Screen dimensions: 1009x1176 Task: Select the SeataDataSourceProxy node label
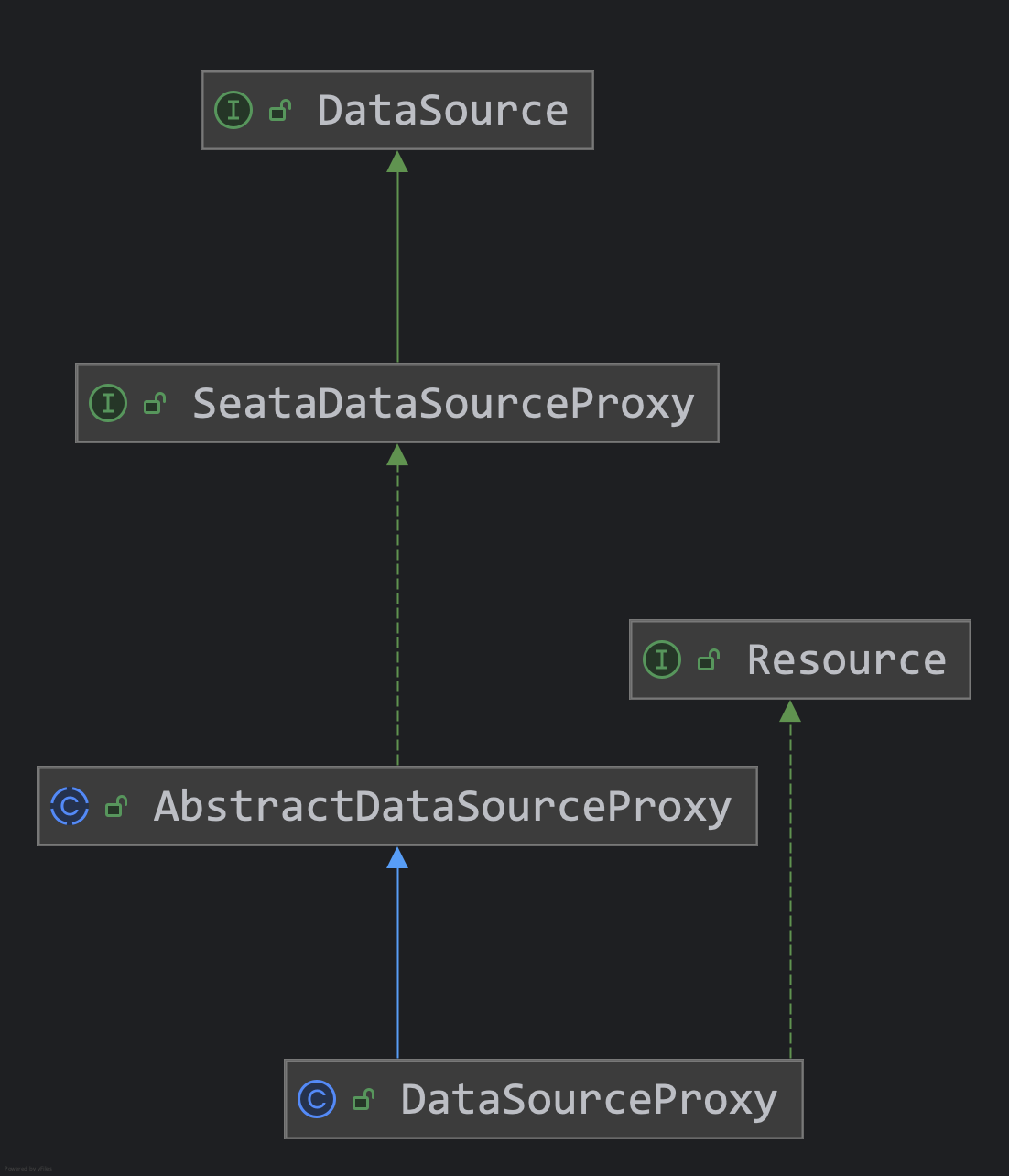[x=443, y=404]
